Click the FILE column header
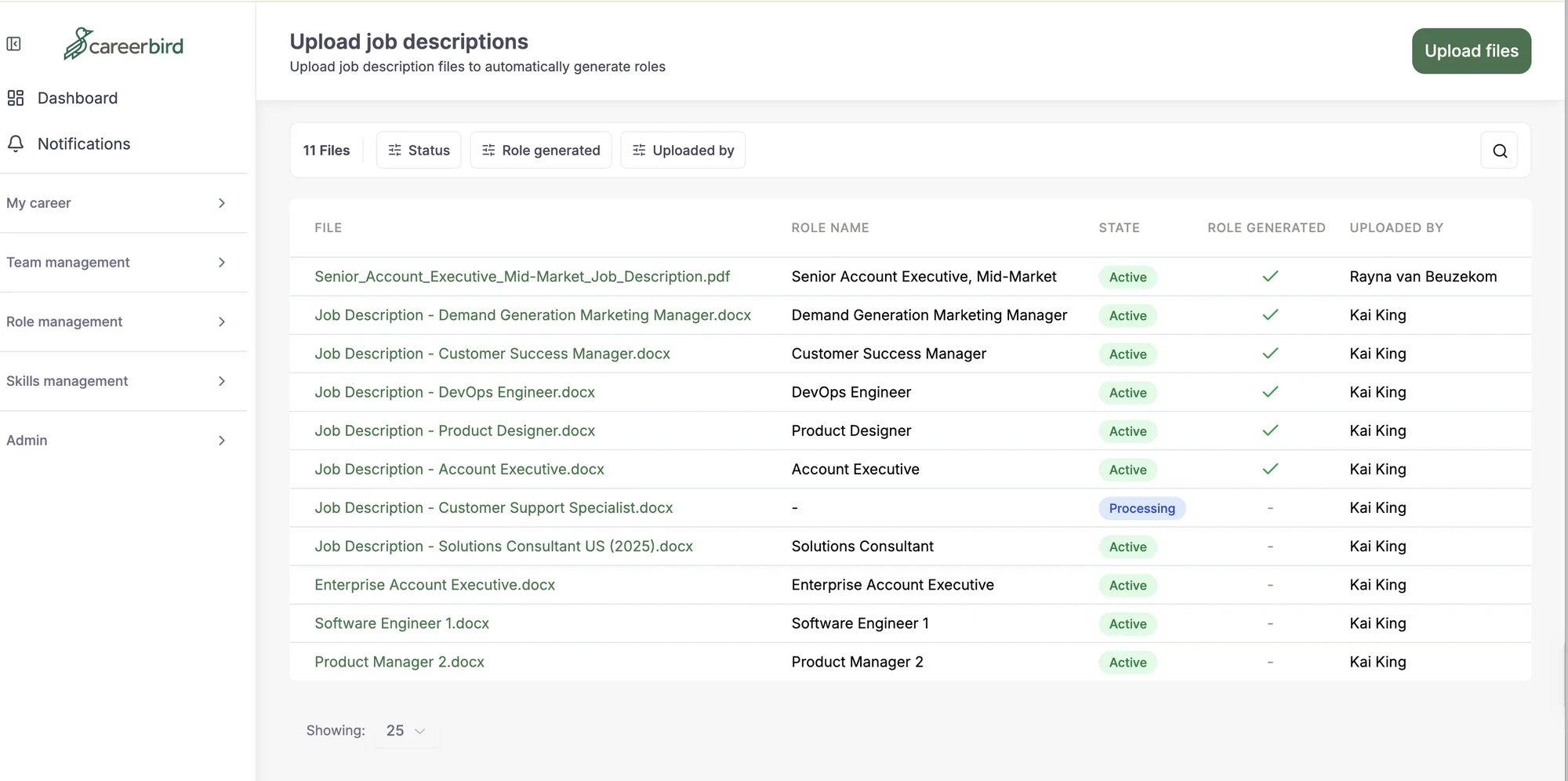Image resolution: width=1568 pixels, height=781 pixels. point(328,228)
